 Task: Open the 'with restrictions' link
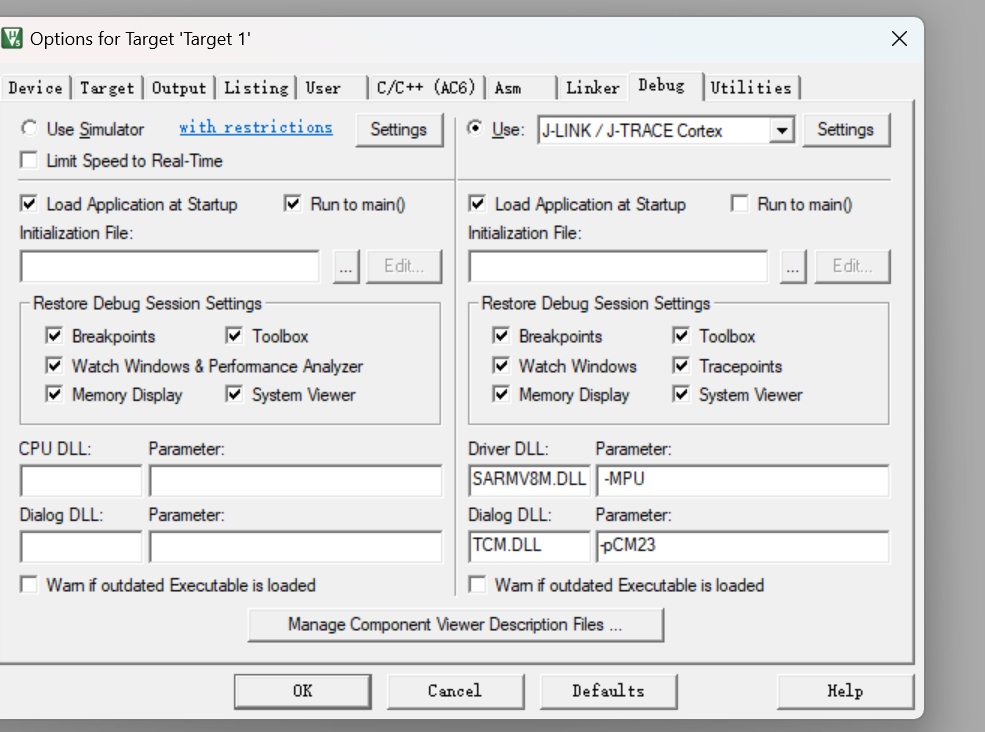pos(256,127)
